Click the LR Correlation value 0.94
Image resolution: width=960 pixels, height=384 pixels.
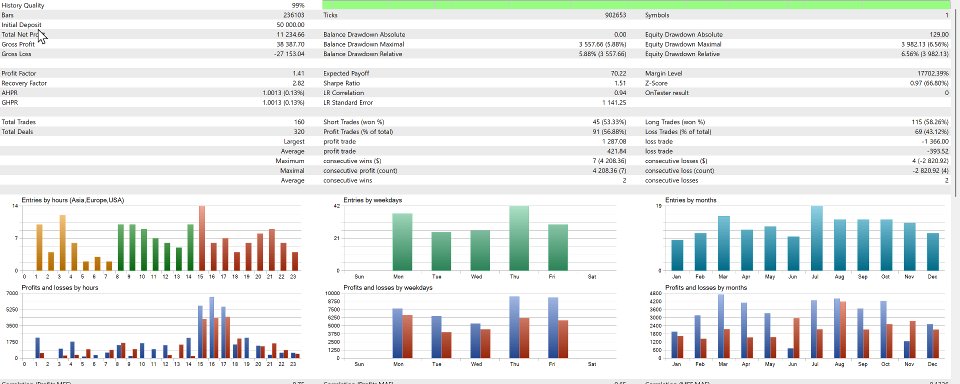click(620, 93)
